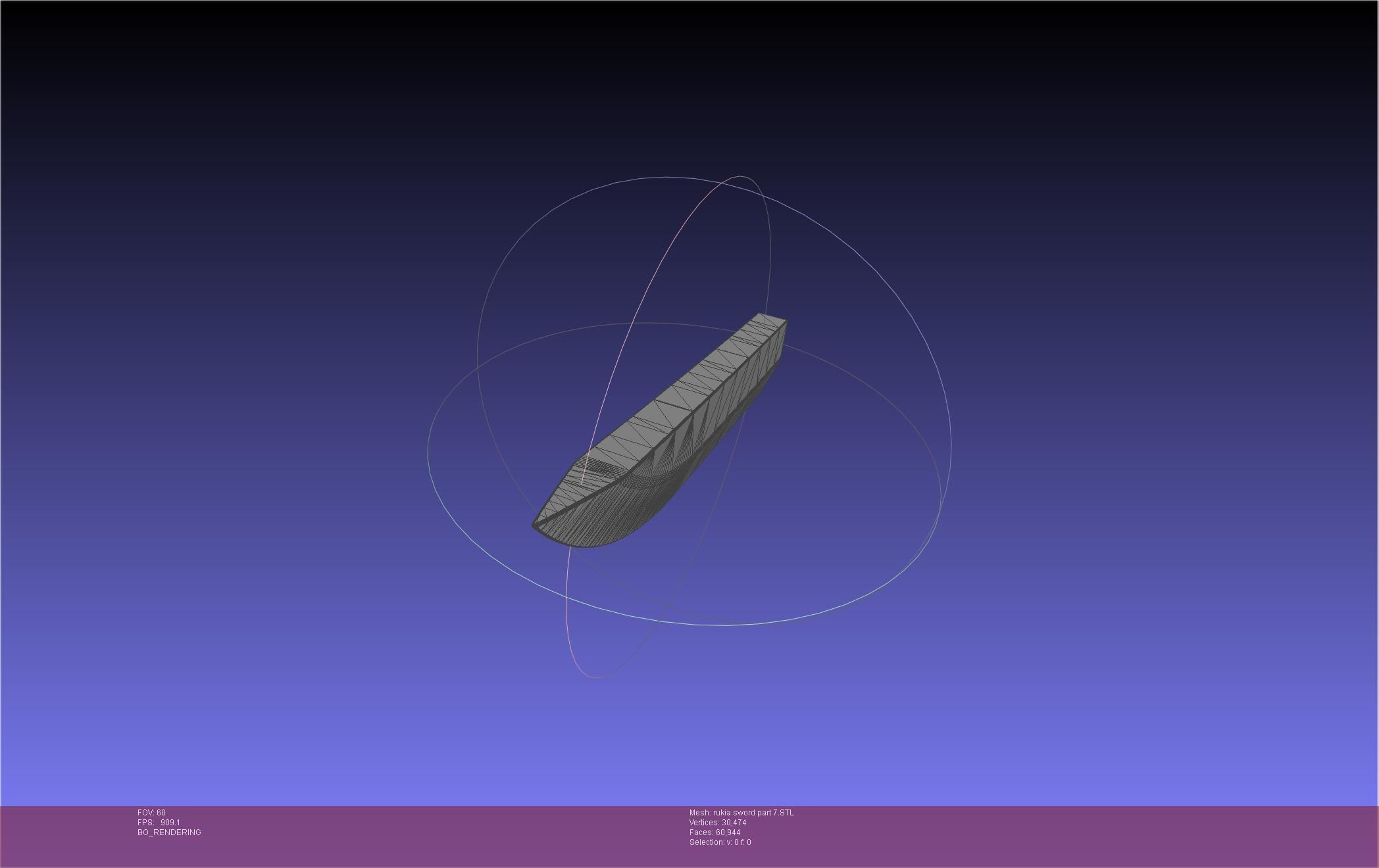Click 'Mesh: rukia sword part 7.STL' label
Screen dimensions: 1379x868
[741, 813]
